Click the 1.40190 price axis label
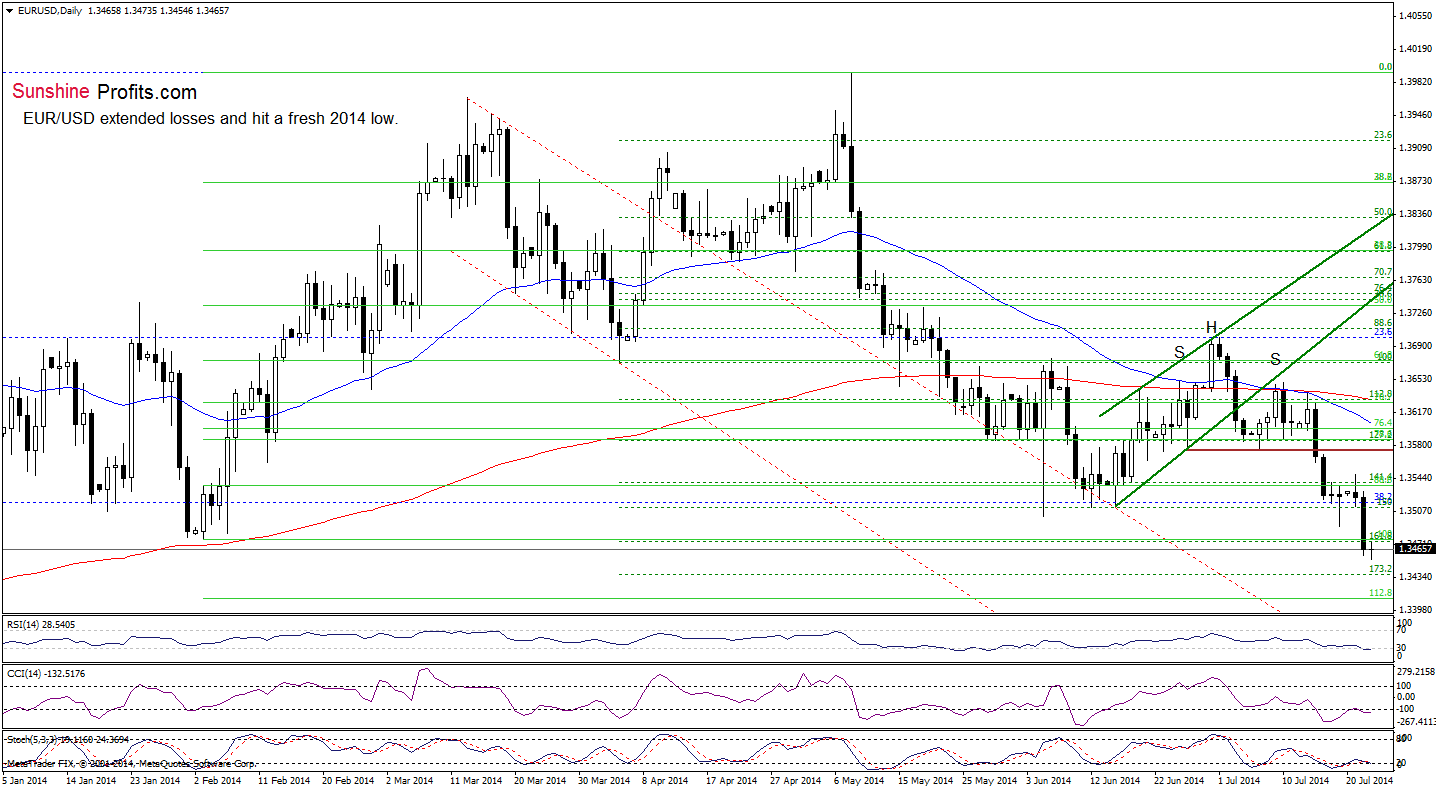This screenshot has height=789, width=1436. [x=1416, y=48]
